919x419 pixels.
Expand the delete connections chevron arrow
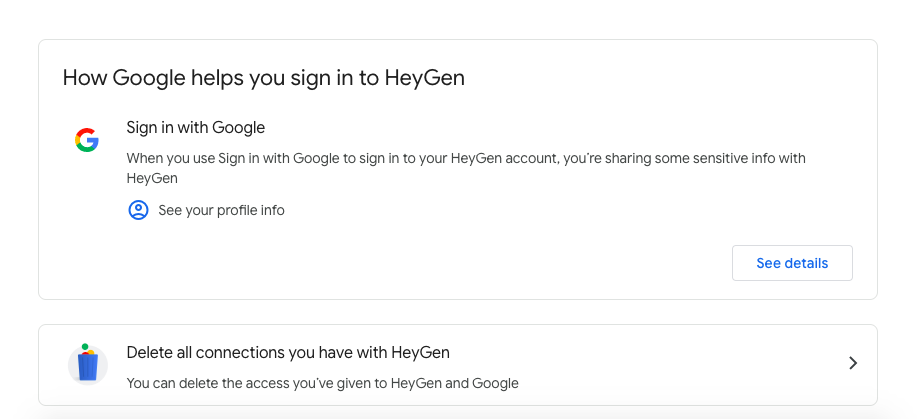852,363
